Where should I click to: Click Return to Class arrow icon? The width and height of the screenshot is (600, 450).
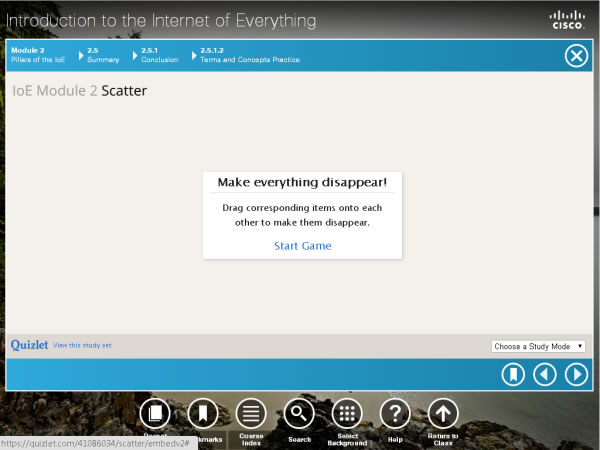click(x=442, y=413)
